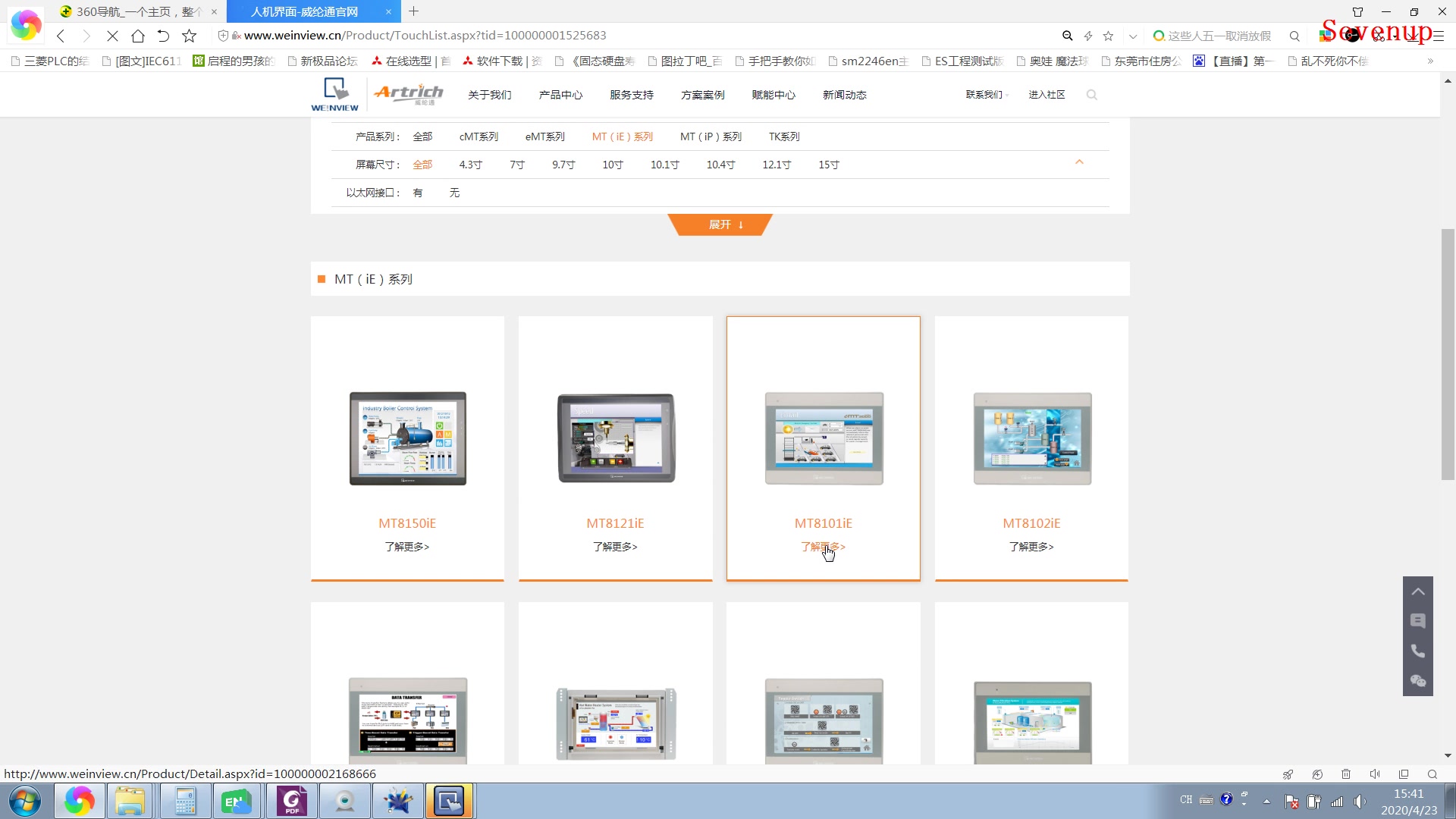Open 产品中心 menu
This screenshot has height=819, width=1456.
560,95
